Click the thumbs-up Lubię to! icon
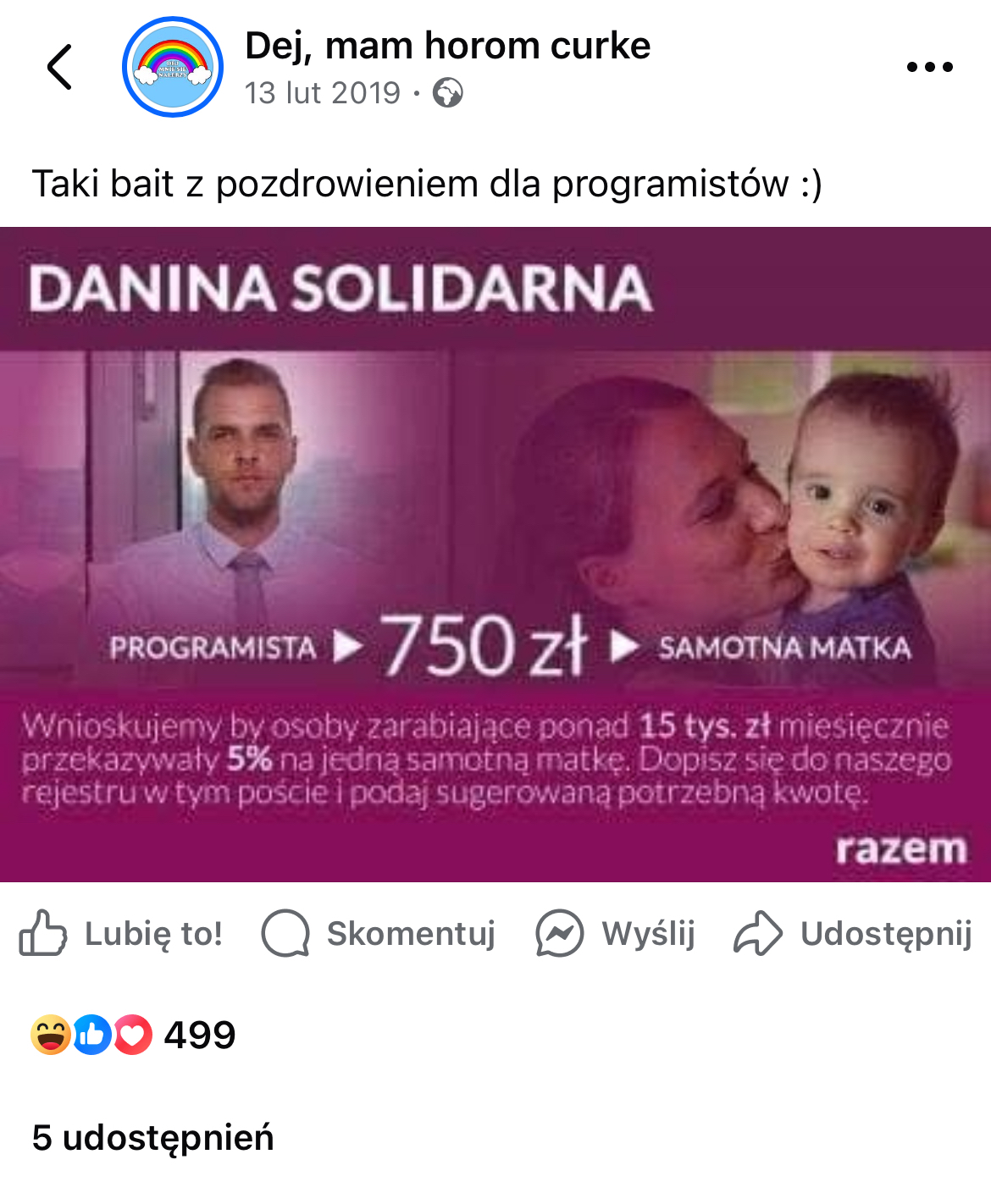This screenshot has height=1204, width=991. (42, 933)
